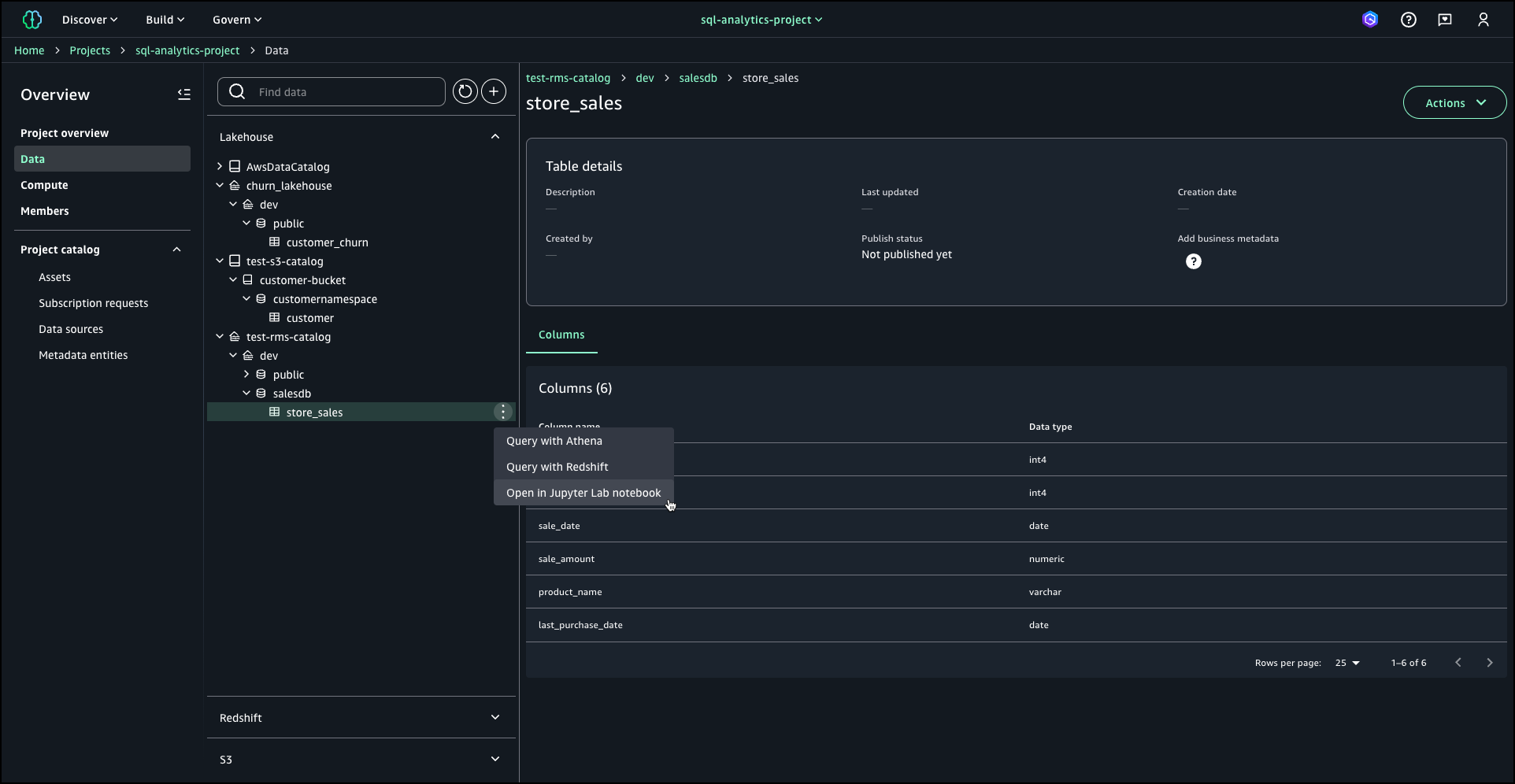Open the three-dot menu for store_sales
Viewport: 1515px width, 784px height.
503,412
